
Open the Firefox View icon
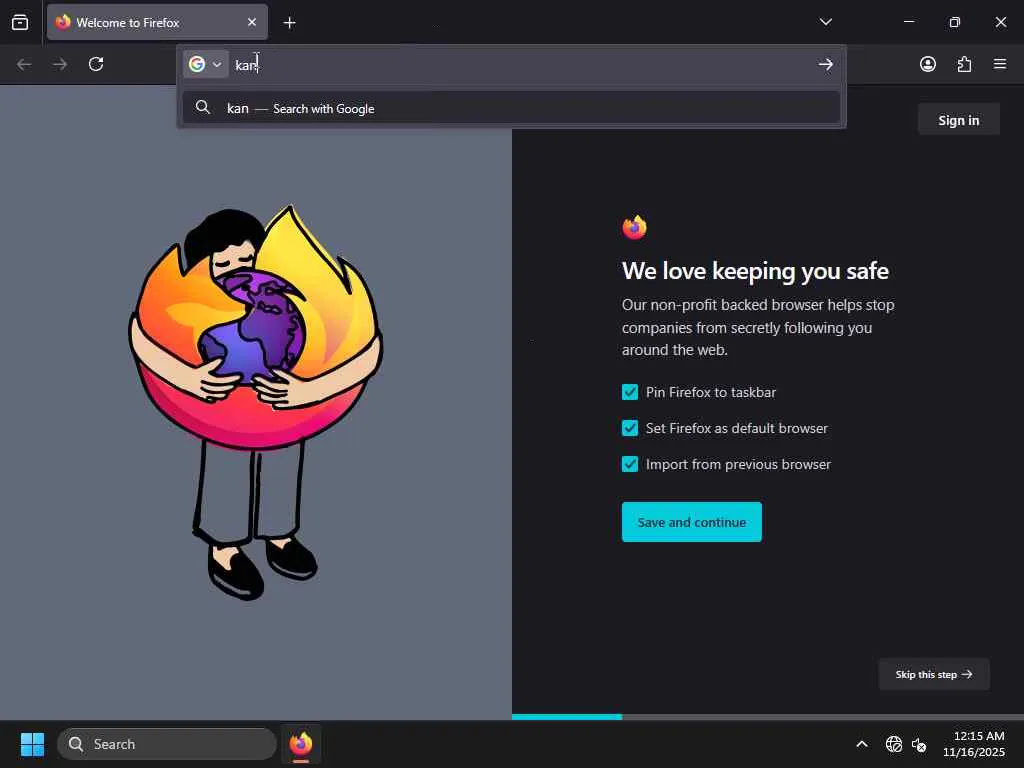tap(20, 22)
